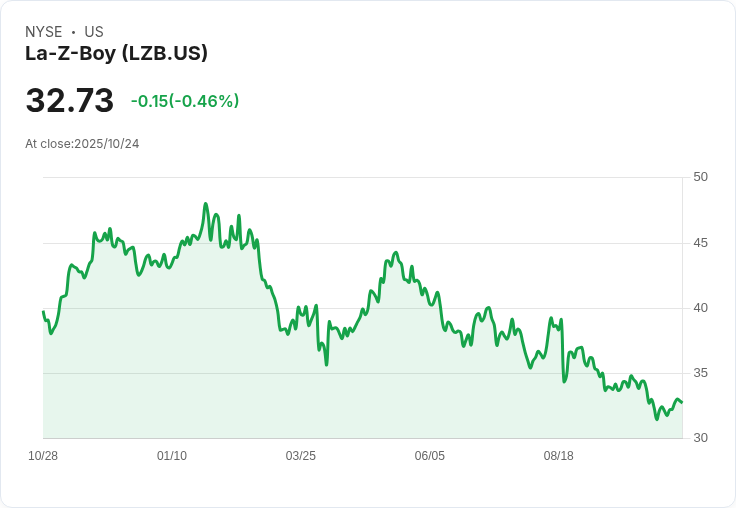This screenshot has width=736, height=508.
Task: Click the 40 y-axis price label
Action: (x=700, y=308)
